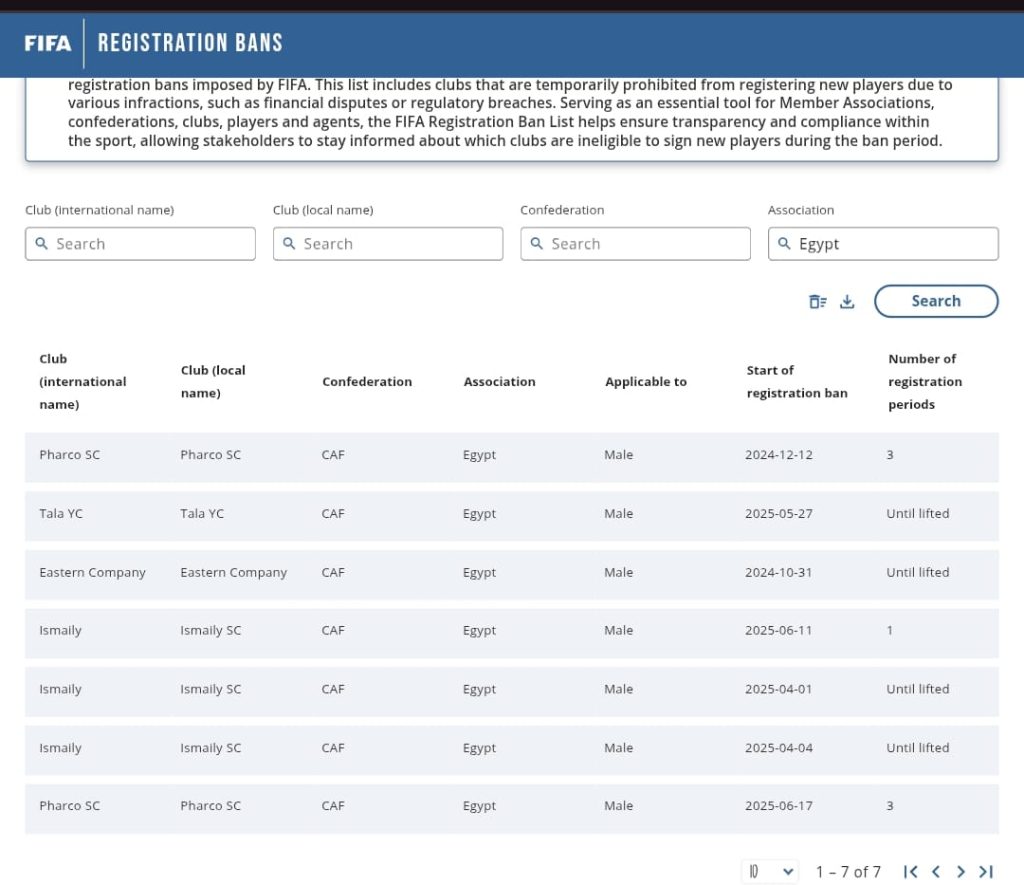1024x885 pixels.
Task: Click magnifier icon in Club local name field
Action: pyautogui.click(x=289, y=244)
